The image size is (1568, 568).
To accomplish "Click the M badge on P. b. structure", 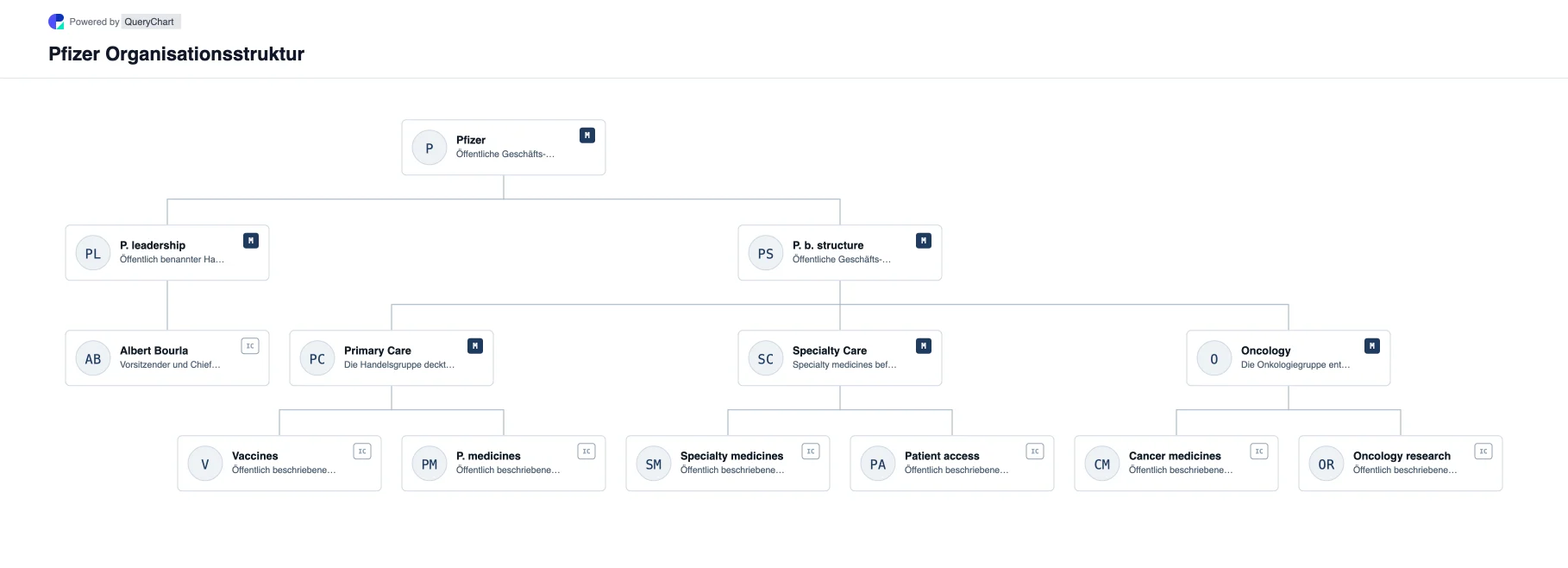I will [x=924, y=241].
